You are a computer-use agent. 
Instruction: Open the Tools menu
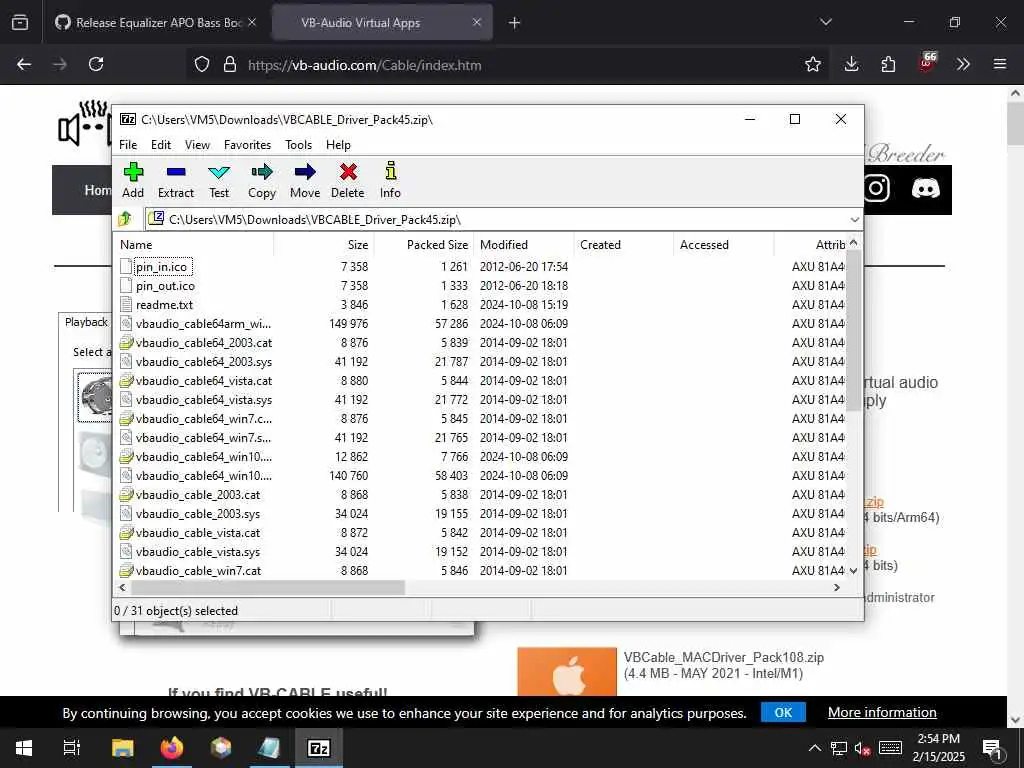(298, 145)
